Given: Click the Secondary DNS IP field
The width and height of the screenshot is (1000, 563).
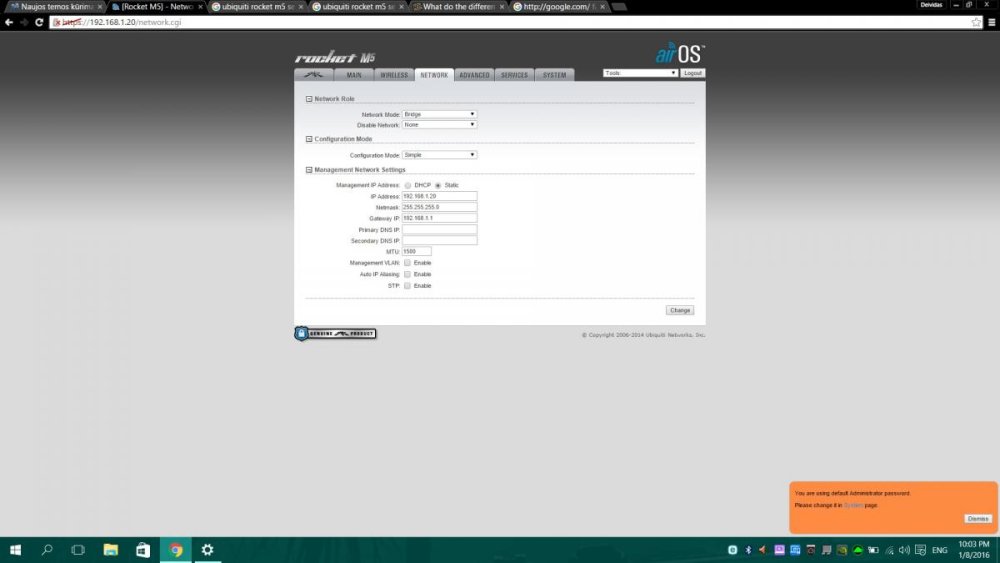Looking at the screenshot, I should tap(439, 240).
